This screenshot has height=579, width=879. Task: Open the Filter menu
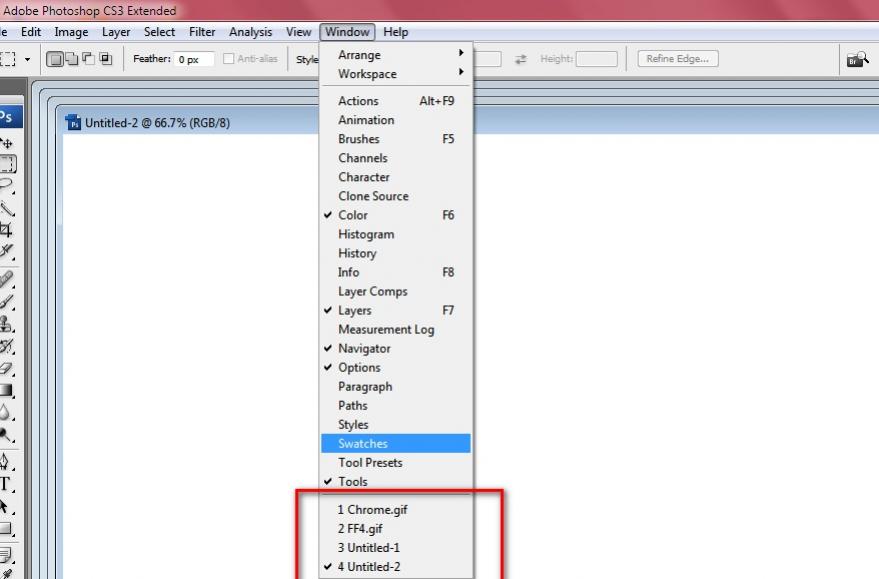[x=202, y=32]
